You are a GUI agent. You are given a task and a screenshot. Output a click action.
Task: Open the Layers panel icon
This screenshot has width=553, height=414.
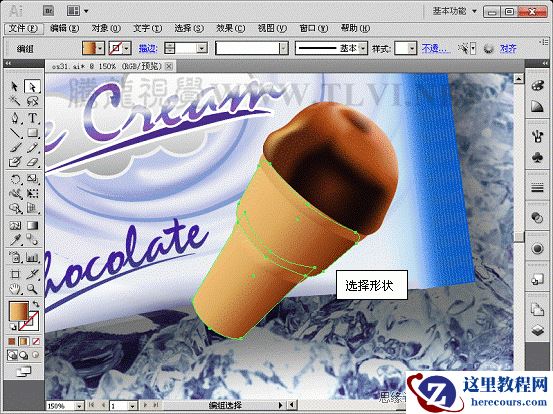tap(537, 331)
